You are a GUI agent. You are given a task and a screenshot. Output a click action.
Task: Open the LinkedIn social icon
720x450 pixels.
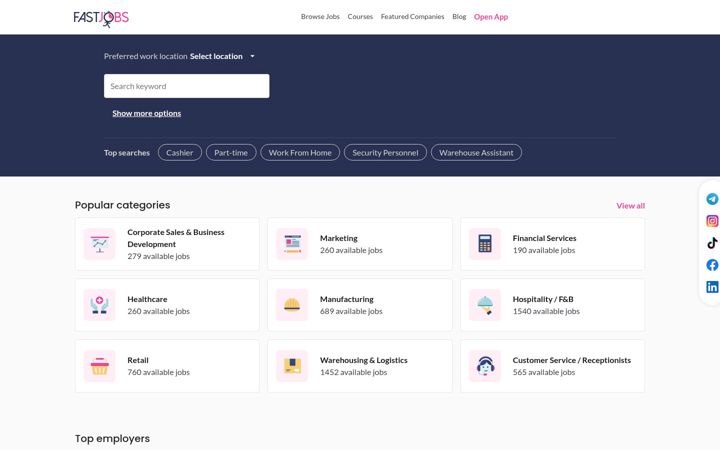(712, 287)
